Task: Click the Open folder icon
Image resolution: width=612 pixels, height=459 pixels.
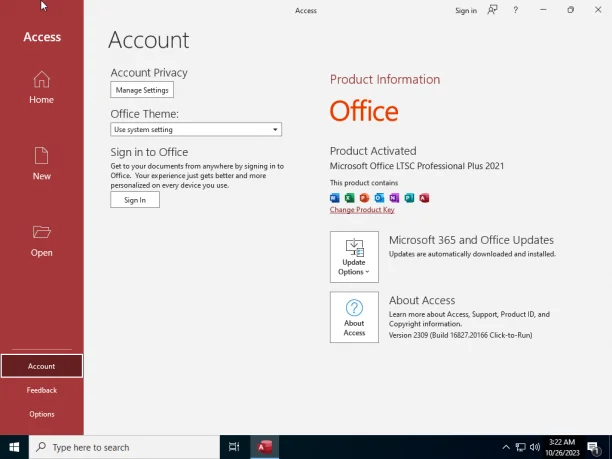Action: pyautogui.click(x=41, y=232)
